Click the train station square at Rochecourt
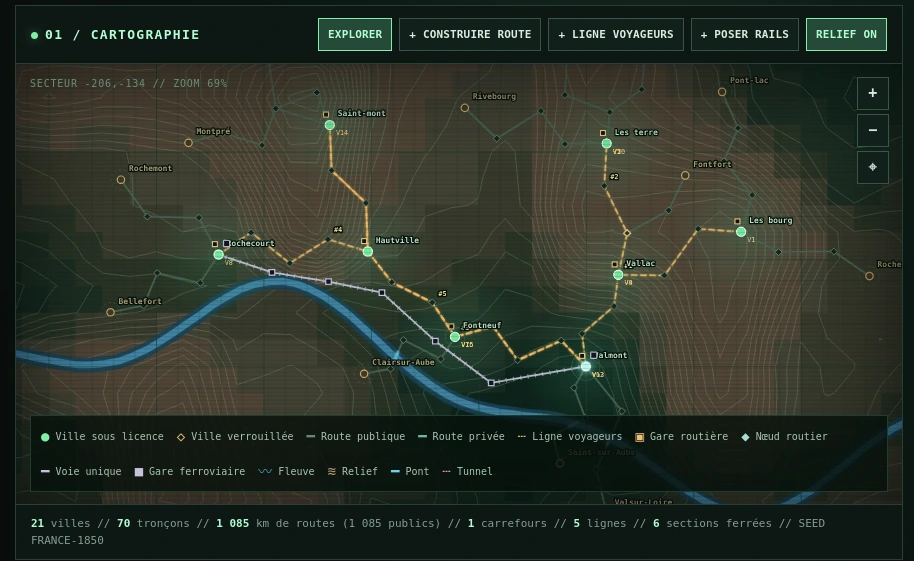Screen dimensions: 914x561 226,243
